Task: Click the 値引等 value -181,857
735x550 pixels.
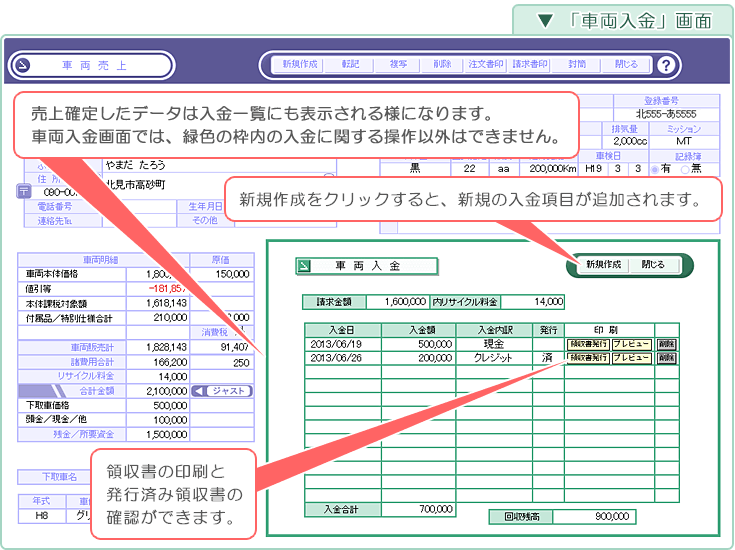Action: 158,289
